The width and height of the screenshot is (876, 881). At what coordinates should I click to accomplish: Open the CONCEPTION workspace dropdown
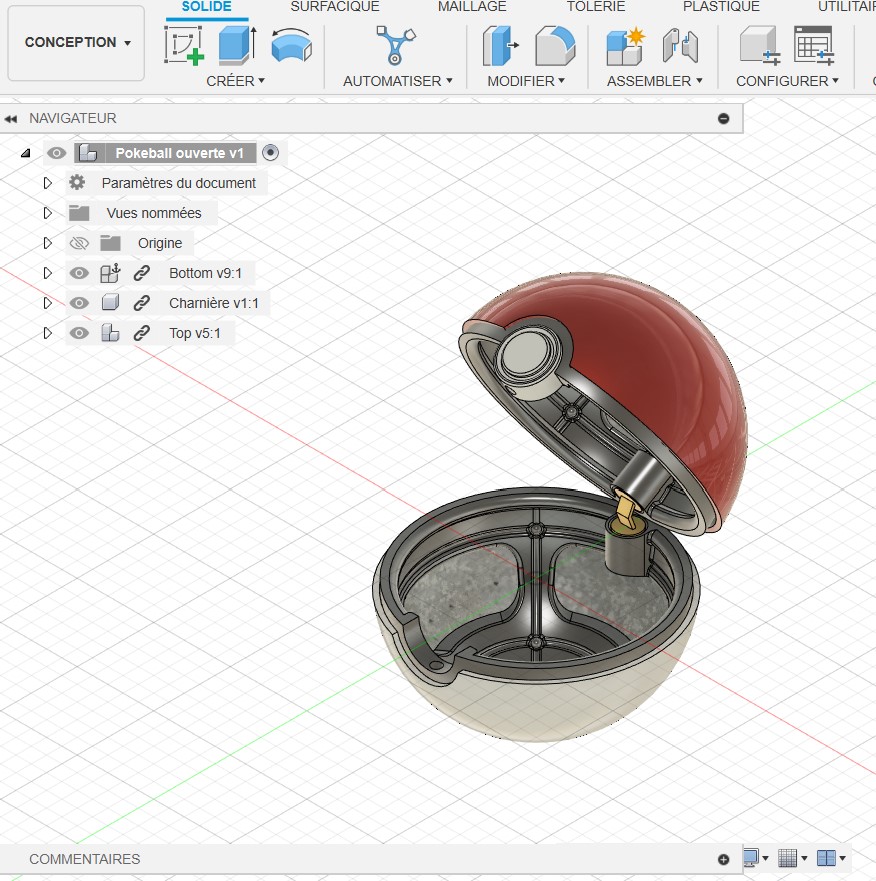[77, 43]
